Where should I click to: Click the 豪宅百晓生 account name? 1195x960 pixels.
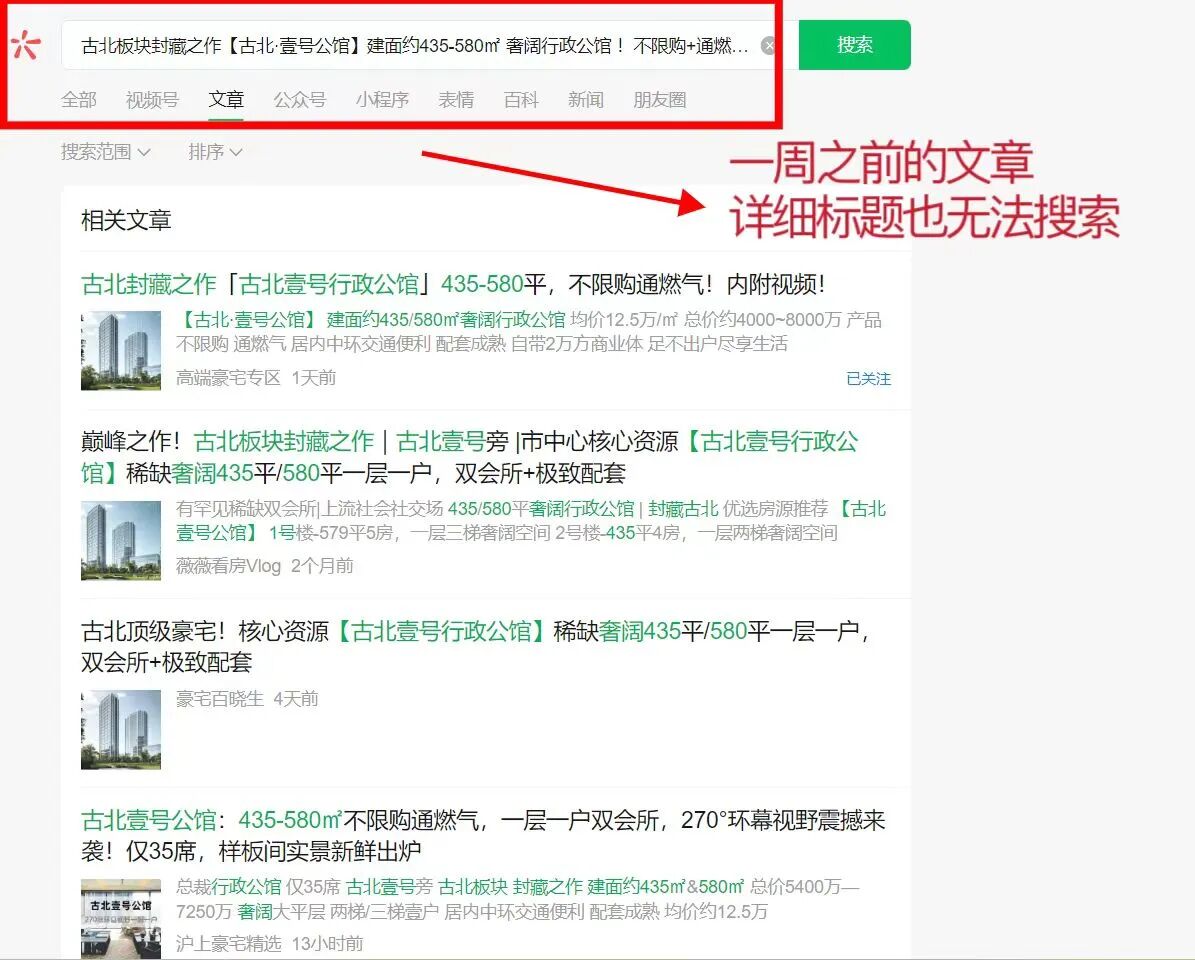click(220, 699)
